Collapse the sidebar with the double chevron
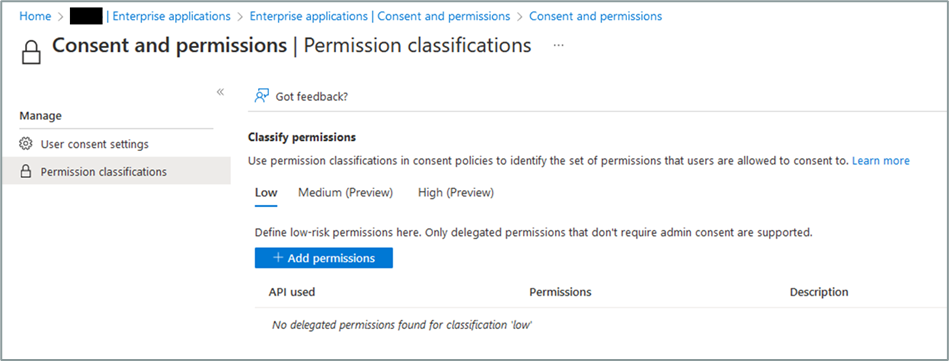This screenshot has width=949, height=361. click(x=220, y=92)
